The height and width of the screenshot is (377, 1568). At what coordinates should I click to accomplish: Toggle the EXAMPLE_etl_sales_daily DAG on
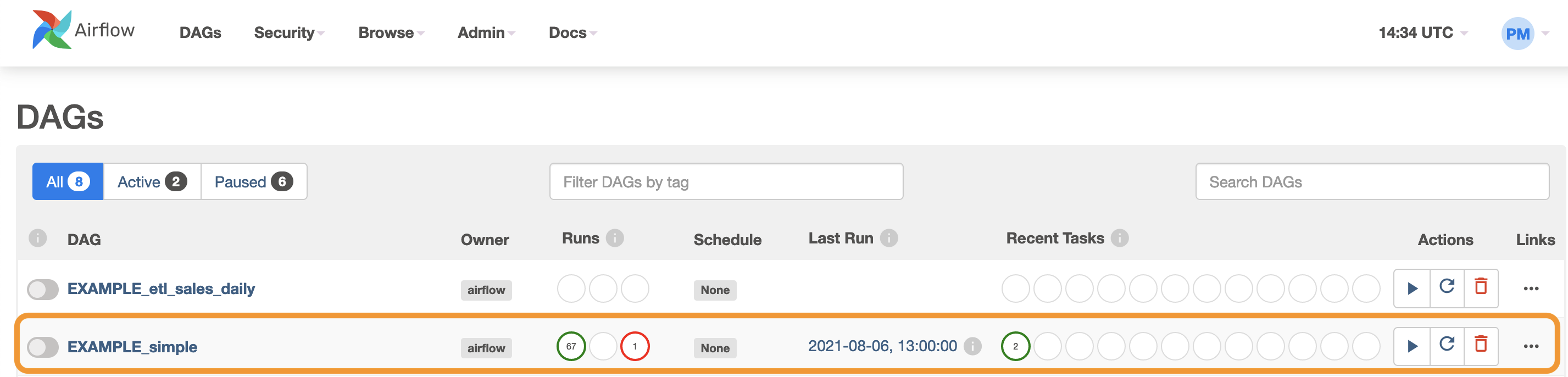click(43, 289)
